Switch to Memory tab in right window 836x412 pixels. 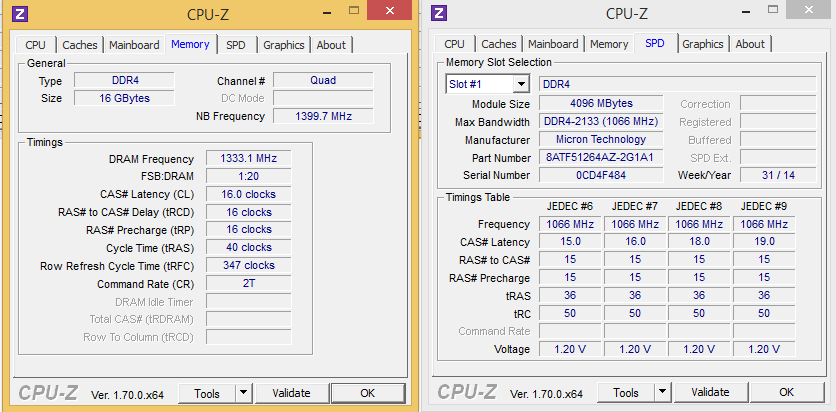609,44
